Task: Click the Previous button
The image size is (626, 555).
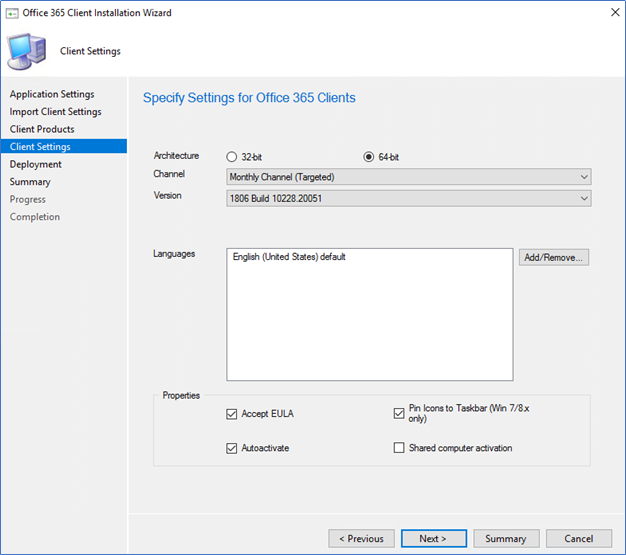Action: [x=361, y=539]
